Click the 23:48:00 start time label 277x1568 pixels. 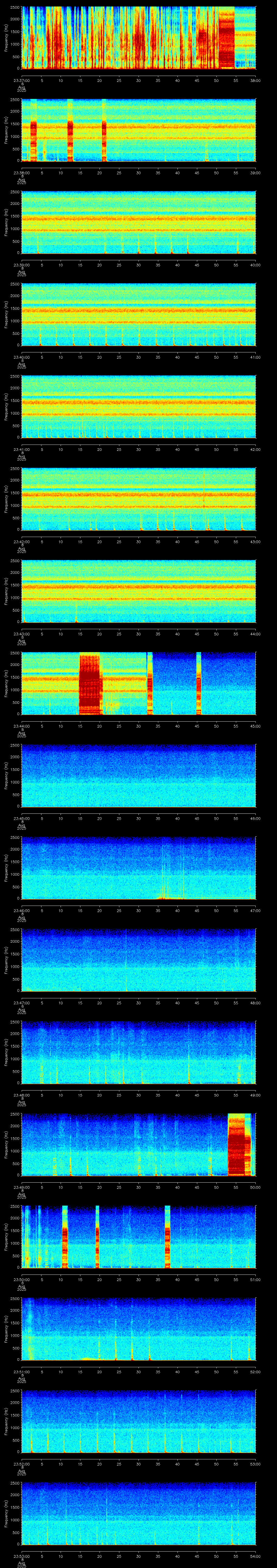21,1095
